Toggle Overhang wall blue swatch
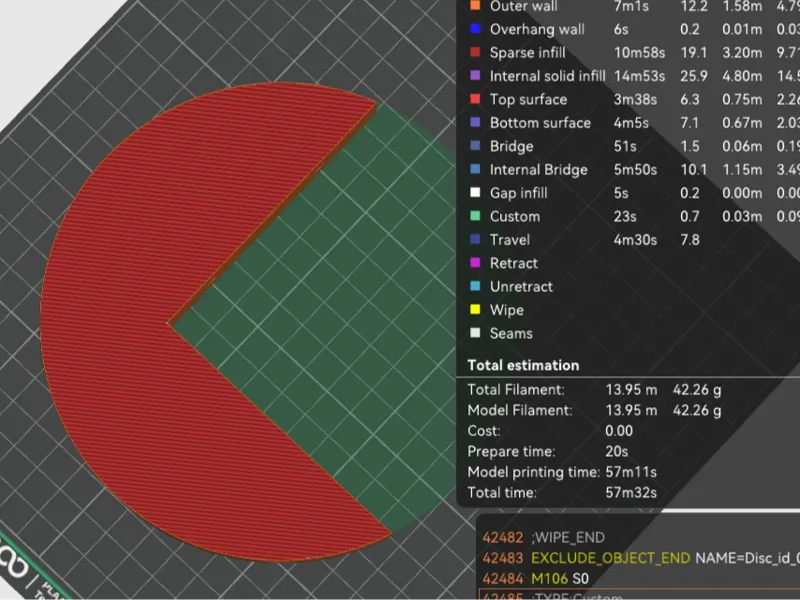Image resolution: width=800 pixels, height=600 pixels. pos(475,29)
